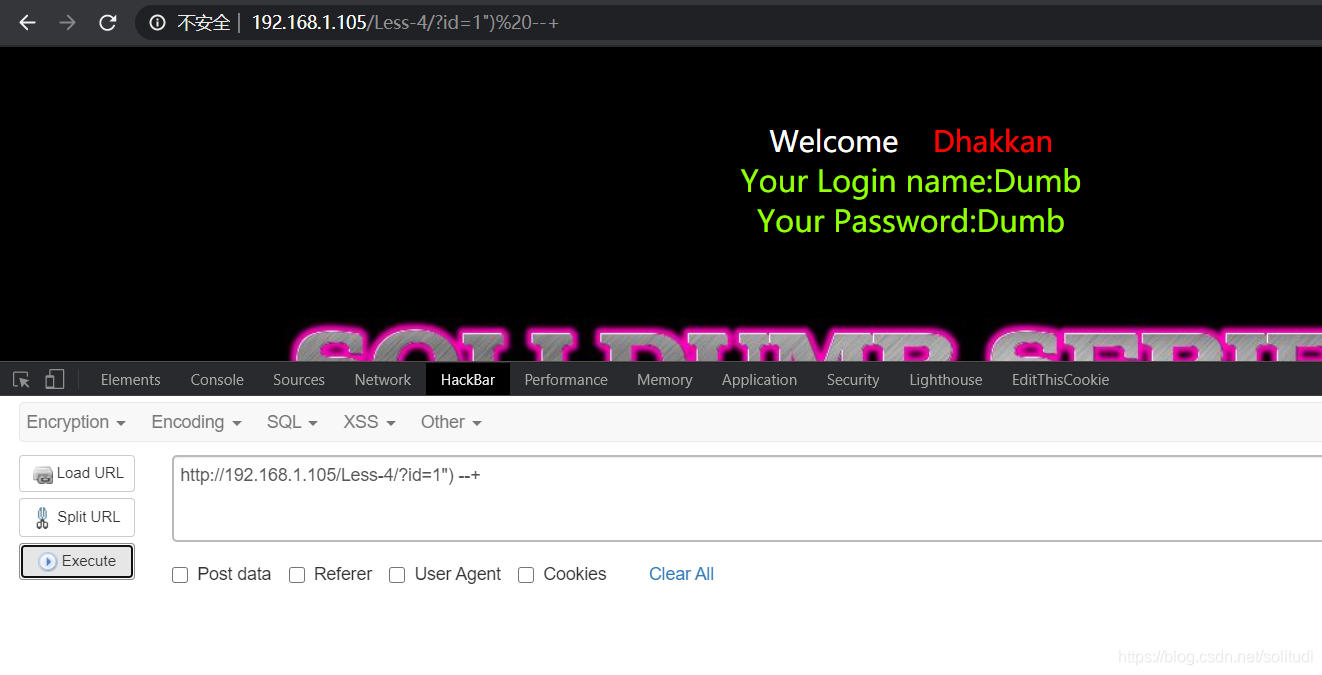Click the browser forward arrow
1322x675 pixels.
pos(67,22)
